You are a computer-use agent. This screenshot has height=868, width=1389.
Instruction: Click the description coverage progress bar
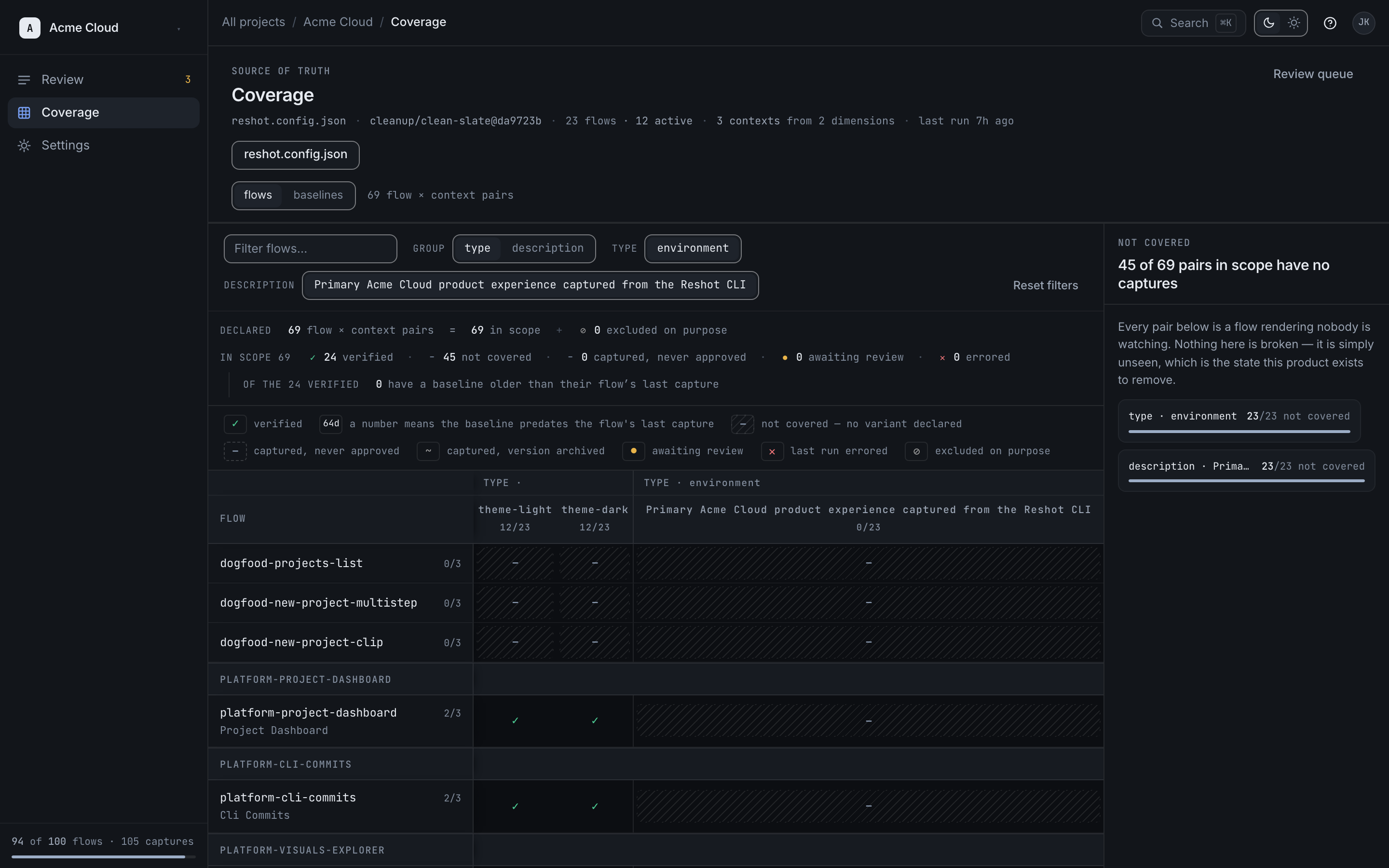pos(1246,481)
